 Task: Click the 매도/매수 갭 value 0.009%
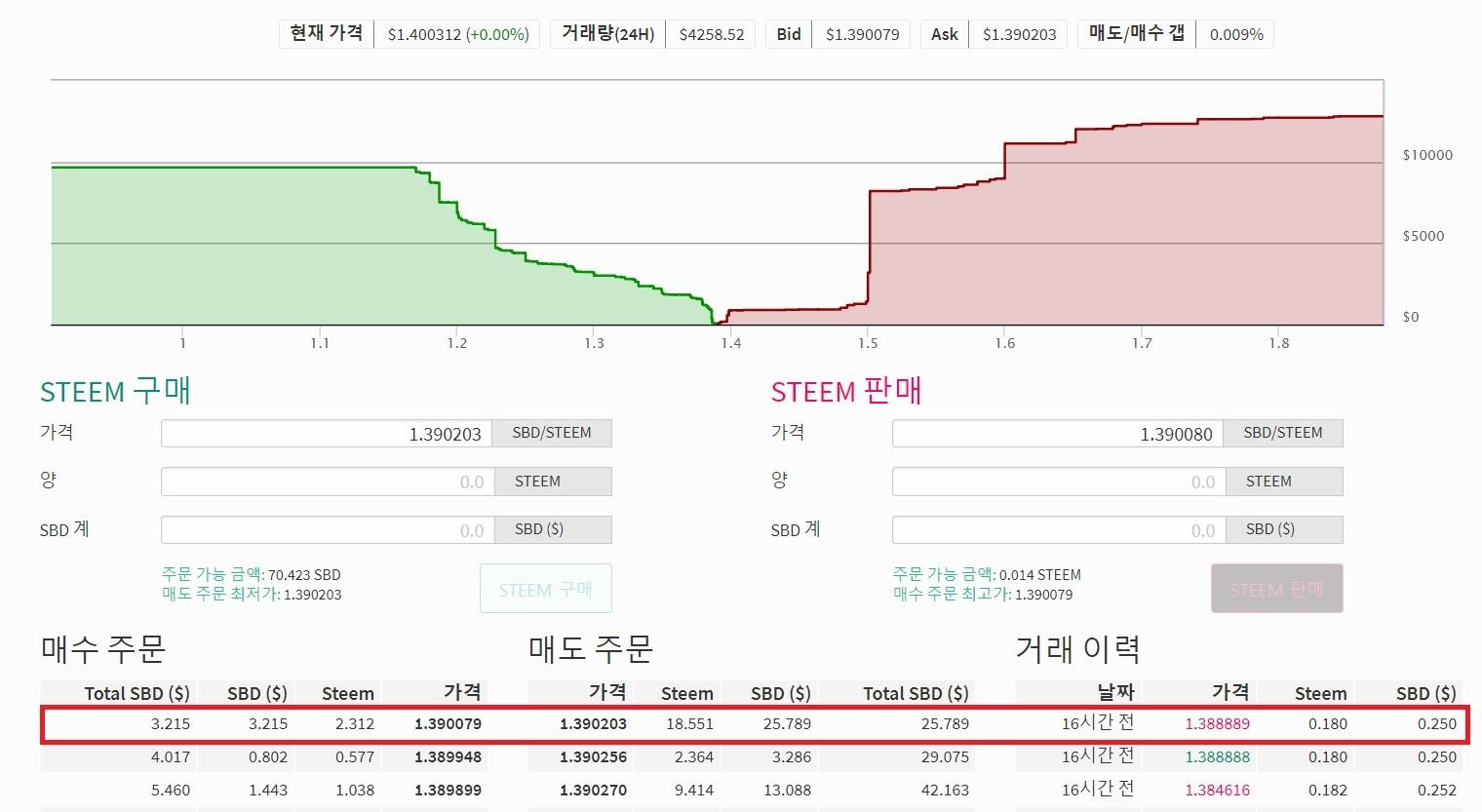coord(1236,34)
